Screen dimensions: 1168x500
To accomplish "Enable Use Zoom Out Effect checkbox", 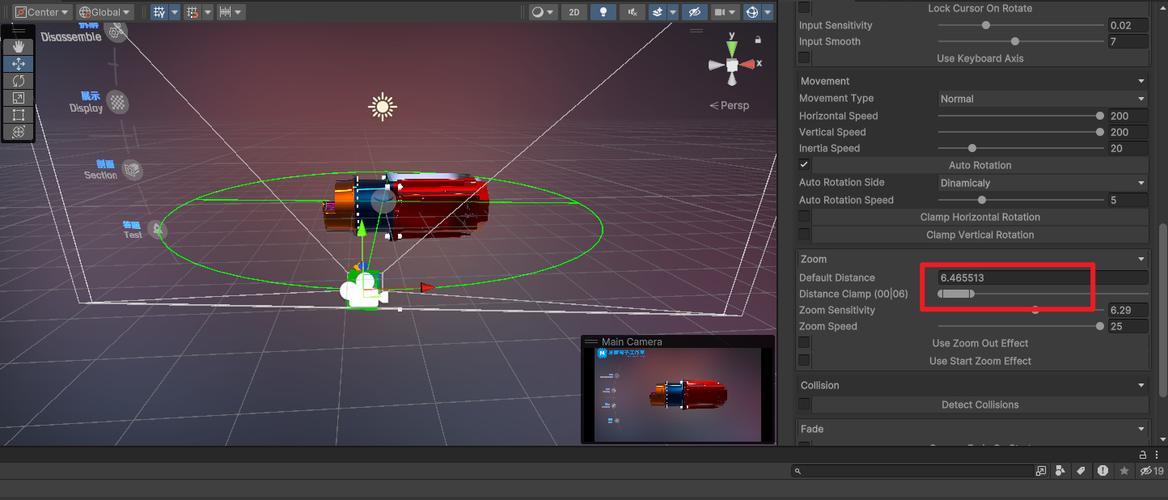I will coord(804,343).
